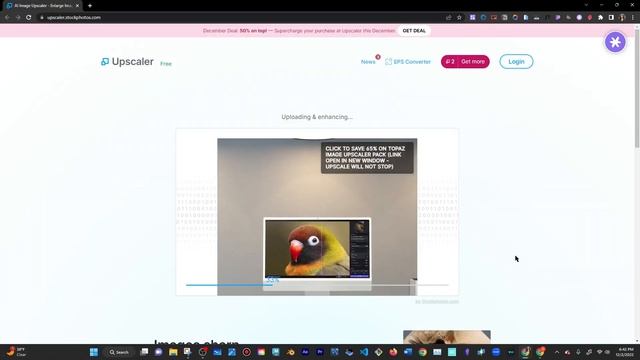Image resolution: width=640 pixels, height=360 pixels.
Task: Click the GET DEAL button
Action: (414, 31)
